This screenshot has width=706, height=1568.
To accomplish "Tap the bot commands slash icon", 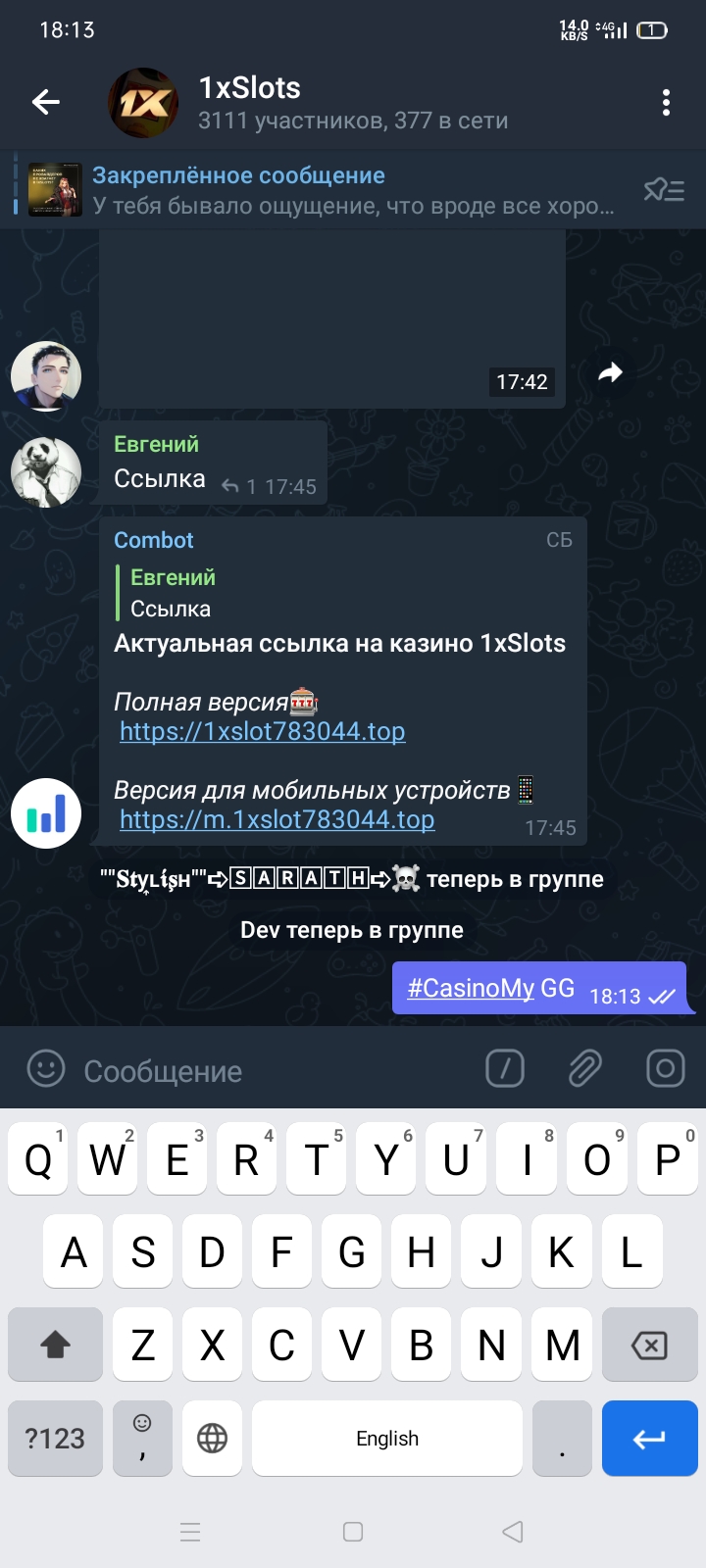I will click(x=505, y=1069).
